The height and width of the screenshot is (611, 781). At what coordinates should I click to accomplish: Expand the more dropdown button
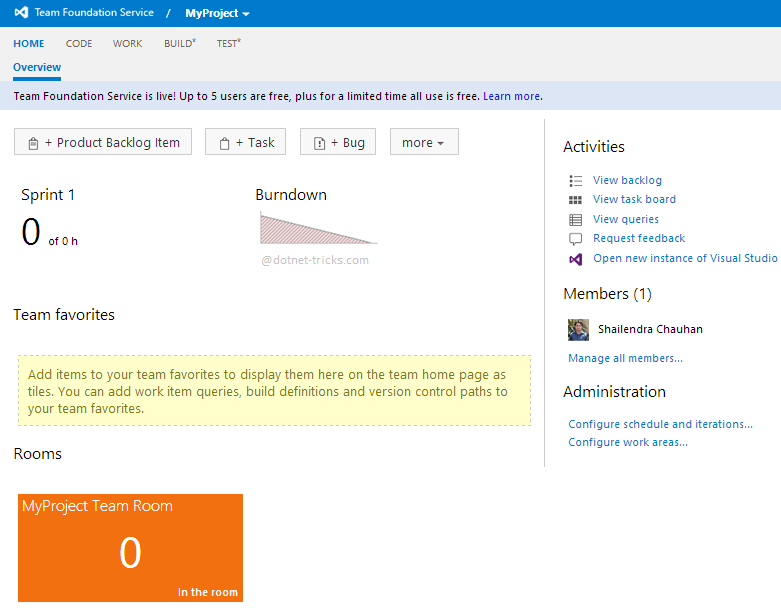coord(424,143)
